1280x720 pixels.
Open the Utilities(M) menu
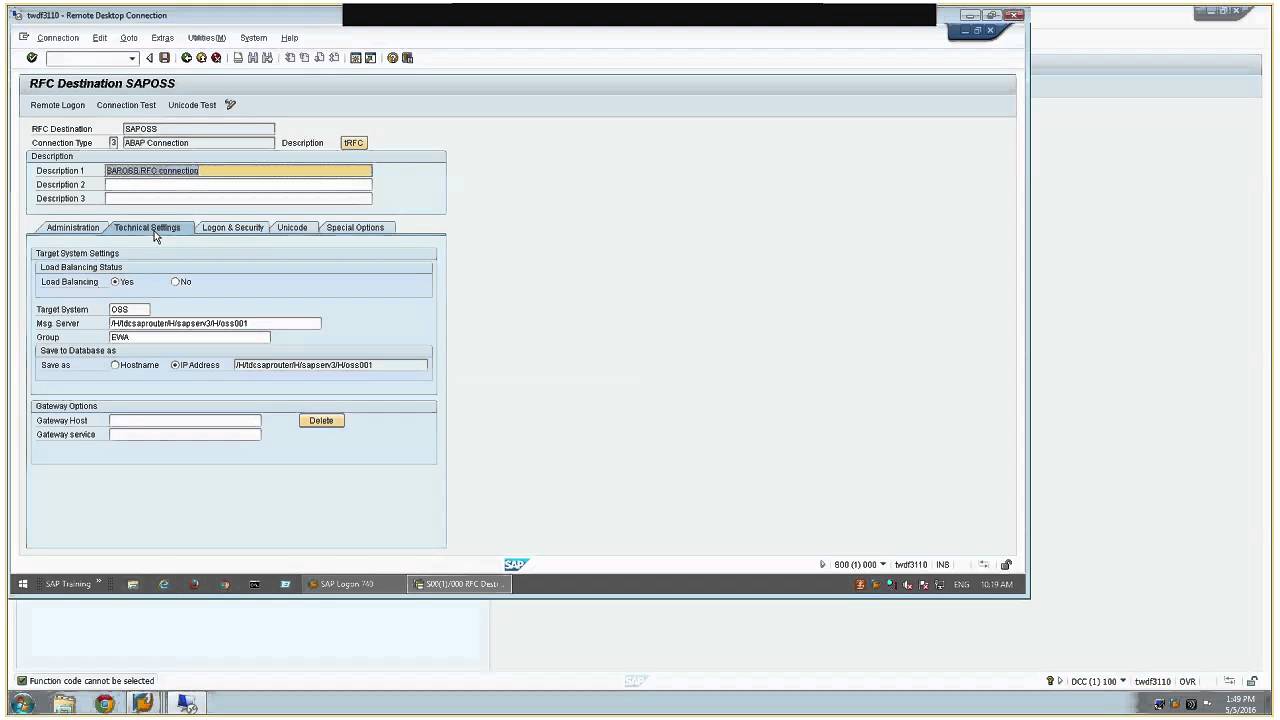(207, 38)
